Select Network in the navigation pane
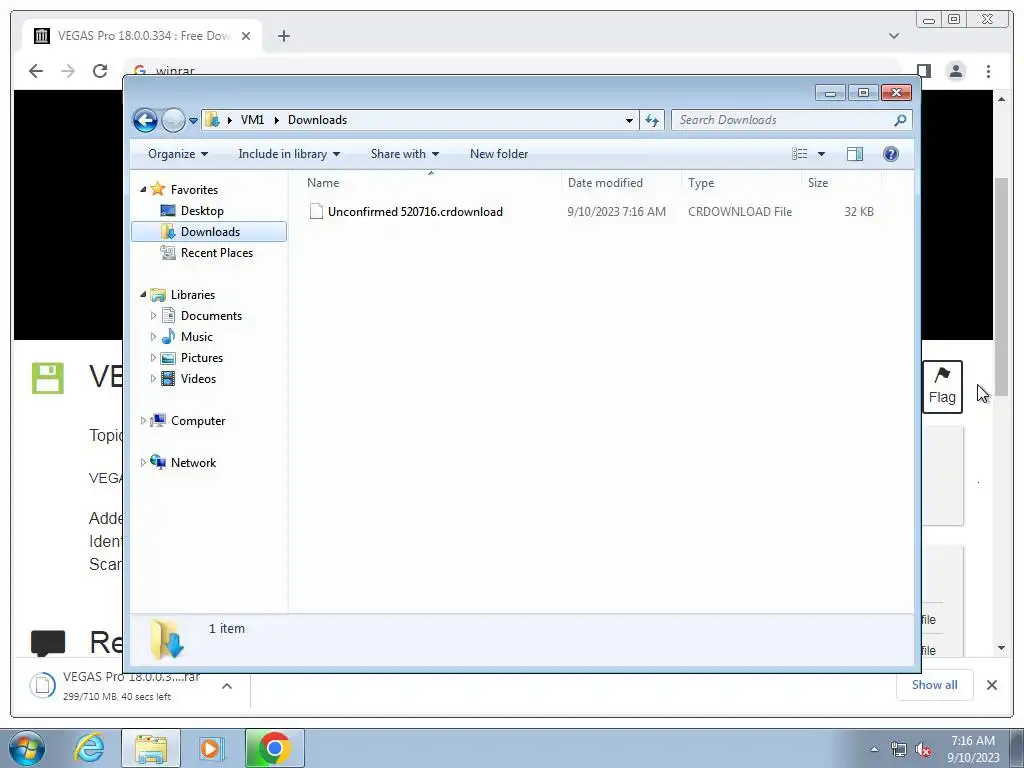1024x768 pixels. (193, 463)
